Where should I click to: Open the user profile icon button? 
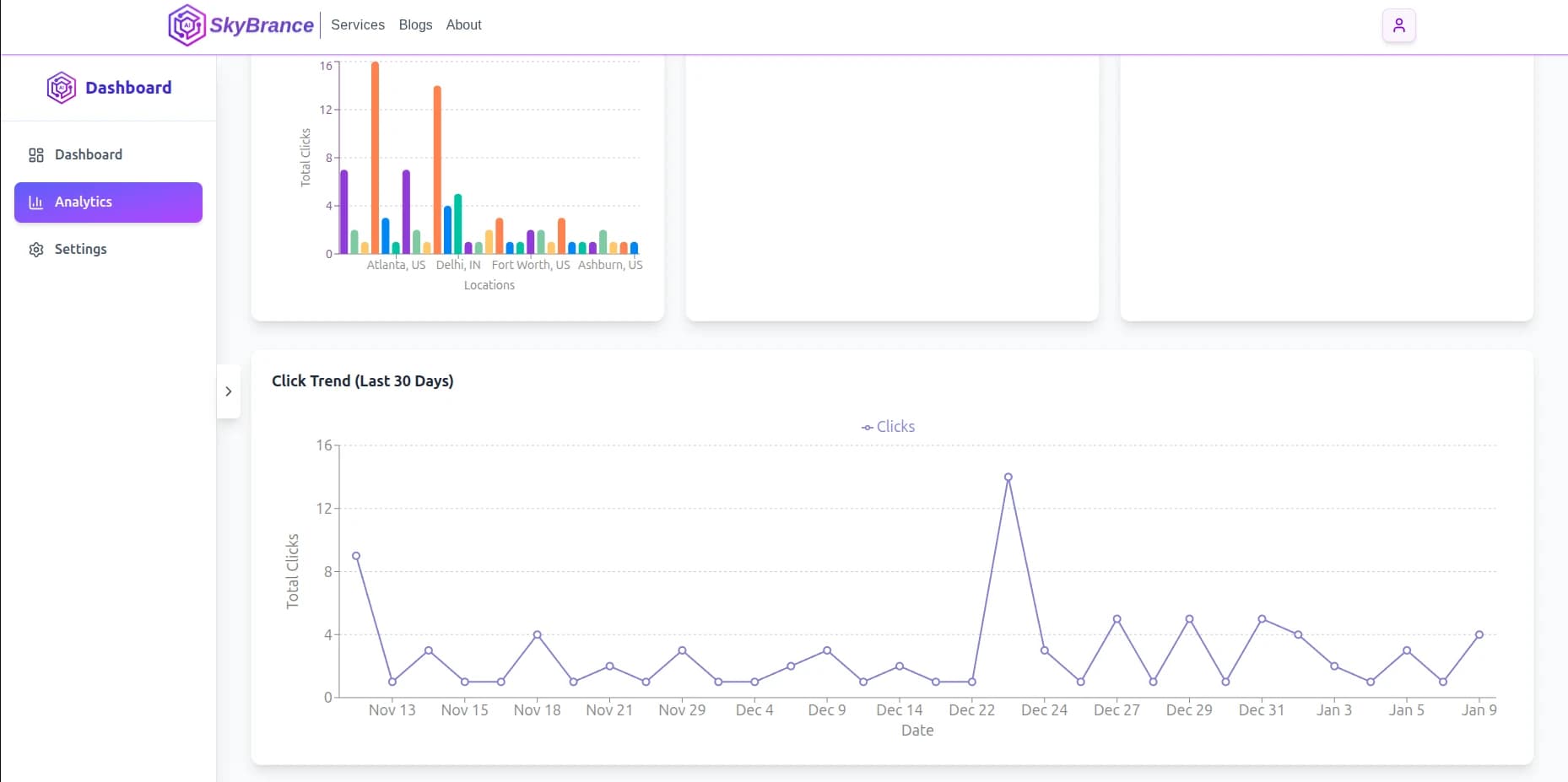1398,25
